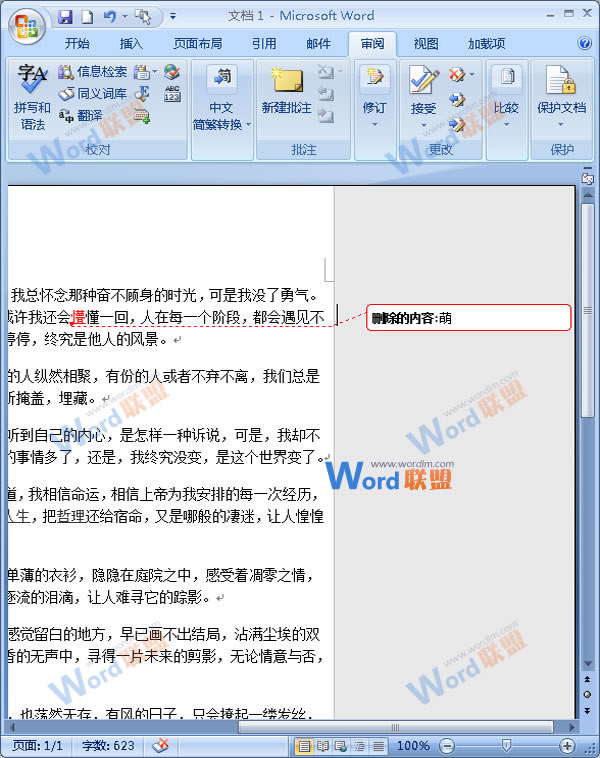600x758 pixels.
Task: Reject the change with red X icon
Action: pyautogui.click(x=456, y=74)
